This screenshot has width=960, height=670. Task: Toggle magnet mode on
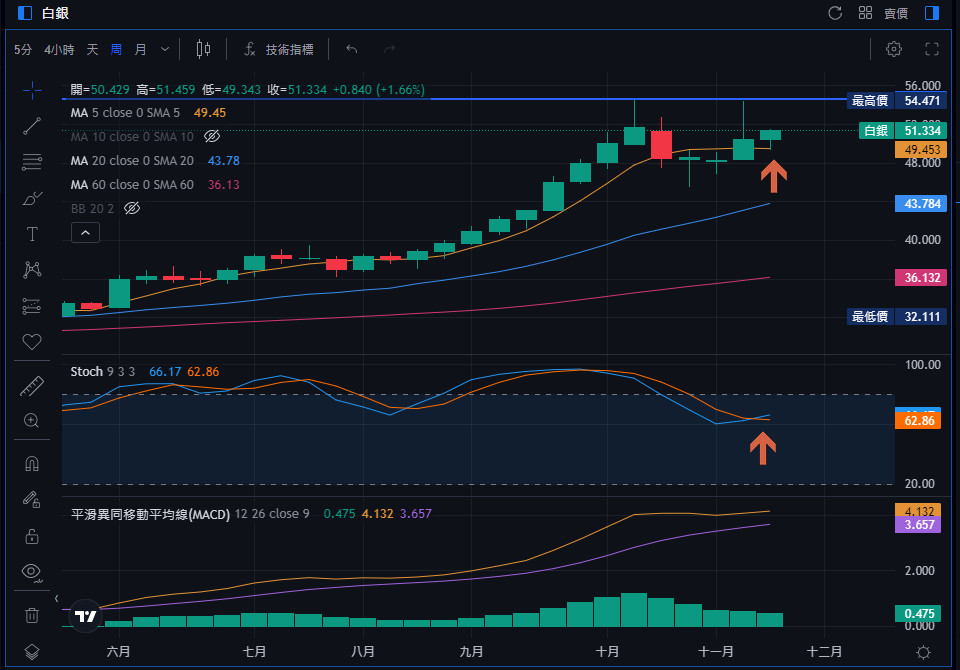(x=32, y=464)
